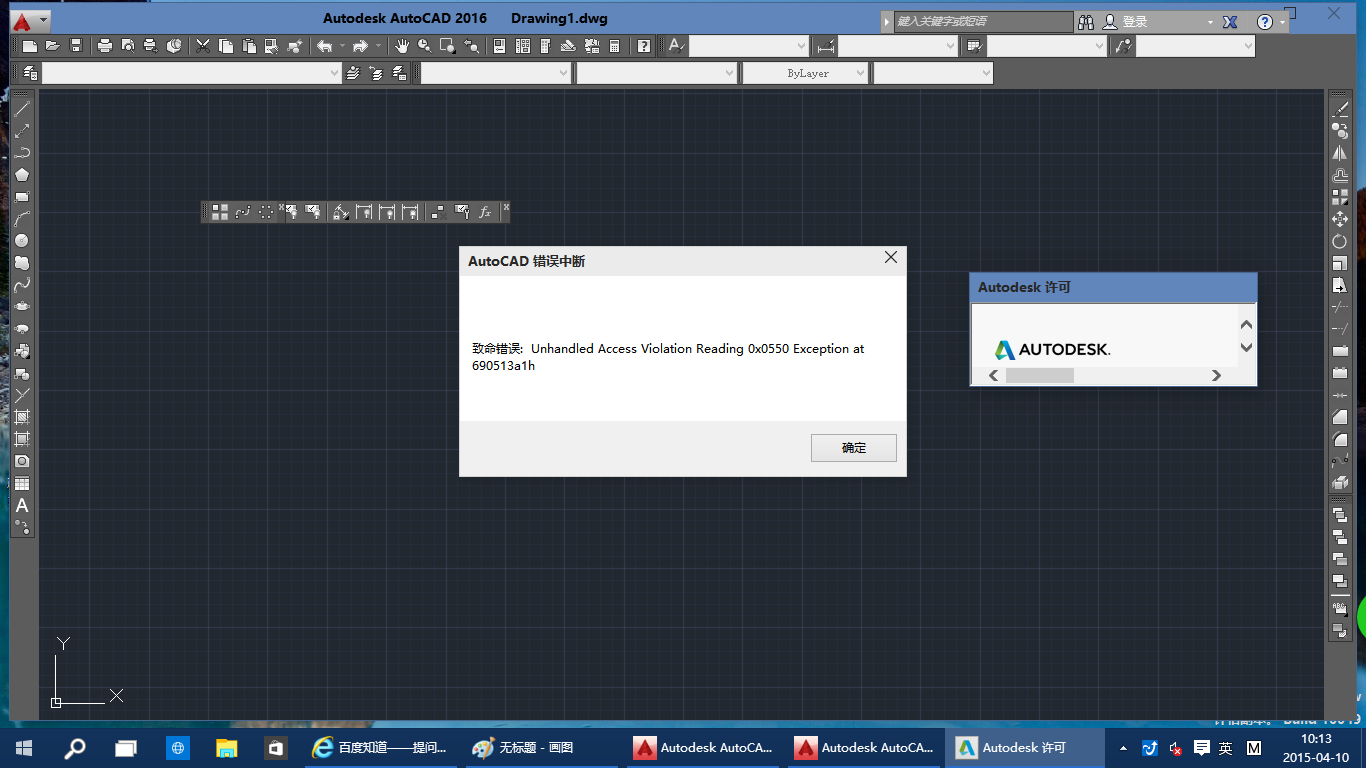Open Action Center notification icon in tray

pos(1201,748)
